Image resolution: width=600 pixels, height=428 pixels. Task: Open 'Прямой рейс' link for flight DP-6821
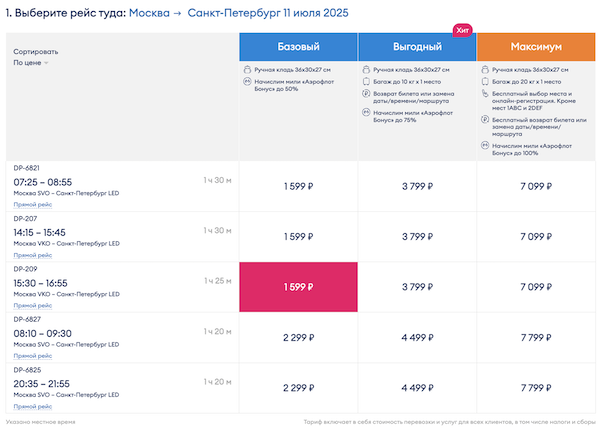pos(30,204)
